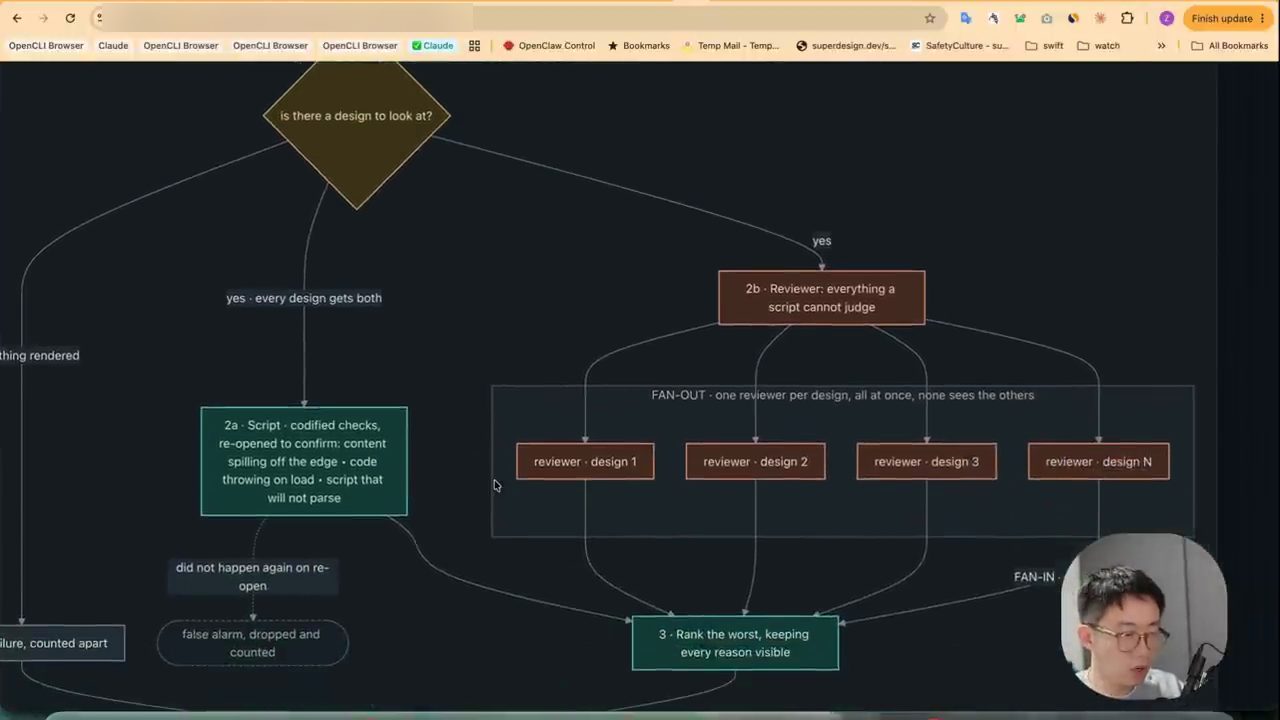The width and height of the screenshot is (1280, 720).
Task: Select the "2b · Reviewer" node
Action: [x=821, y=298]
